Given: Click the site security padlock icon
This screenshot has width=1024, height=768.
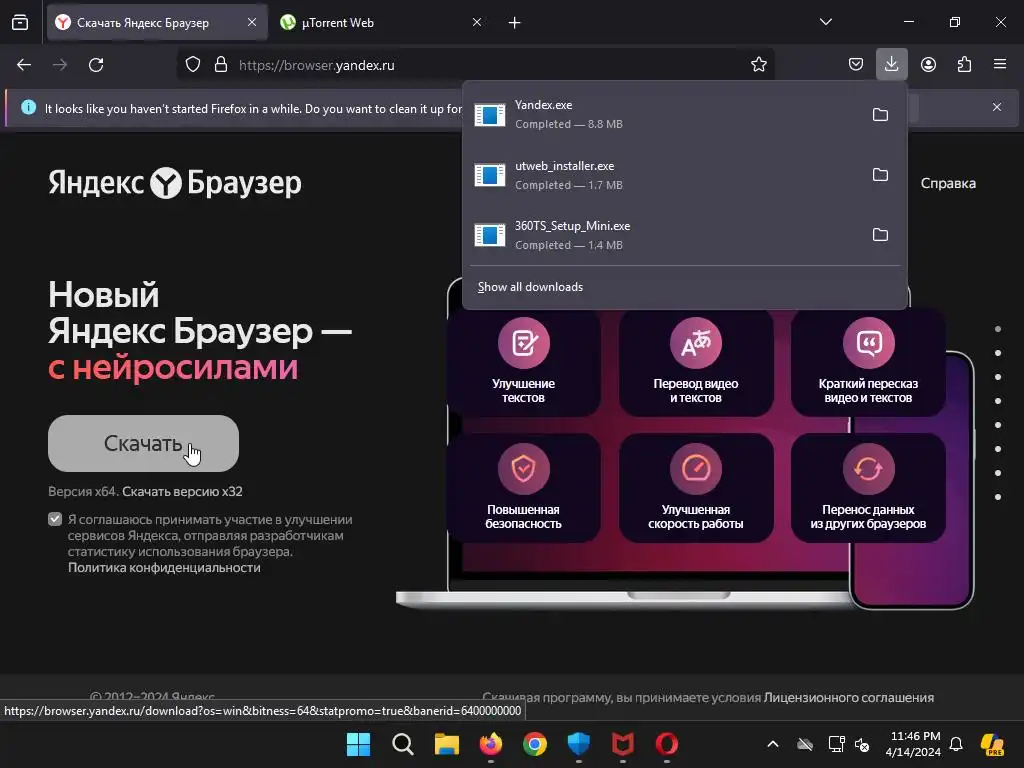Looking at the screenshot, I should tap(221, 65).
